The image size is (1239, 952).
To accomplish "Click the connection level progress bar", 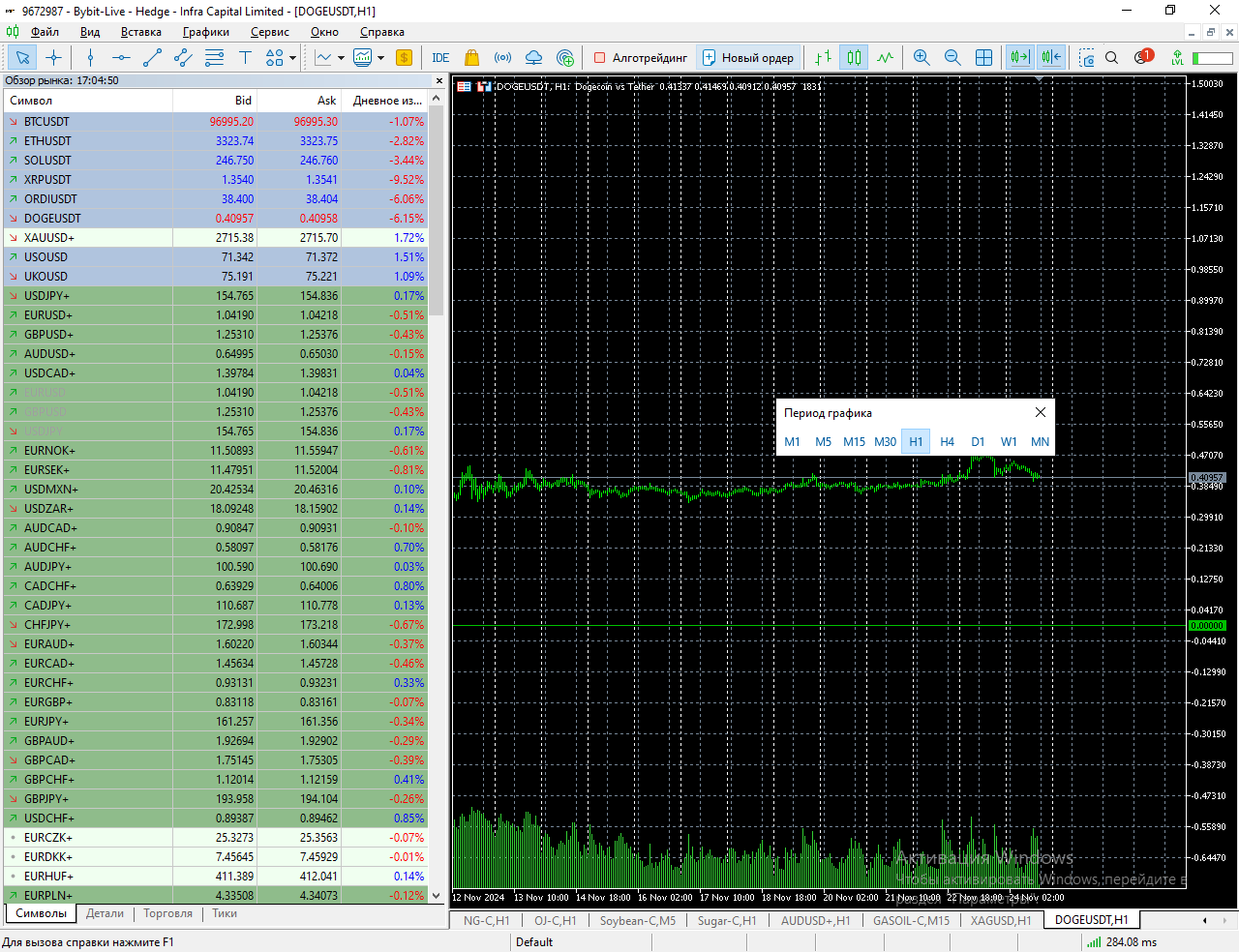I will click(1212, 58).
